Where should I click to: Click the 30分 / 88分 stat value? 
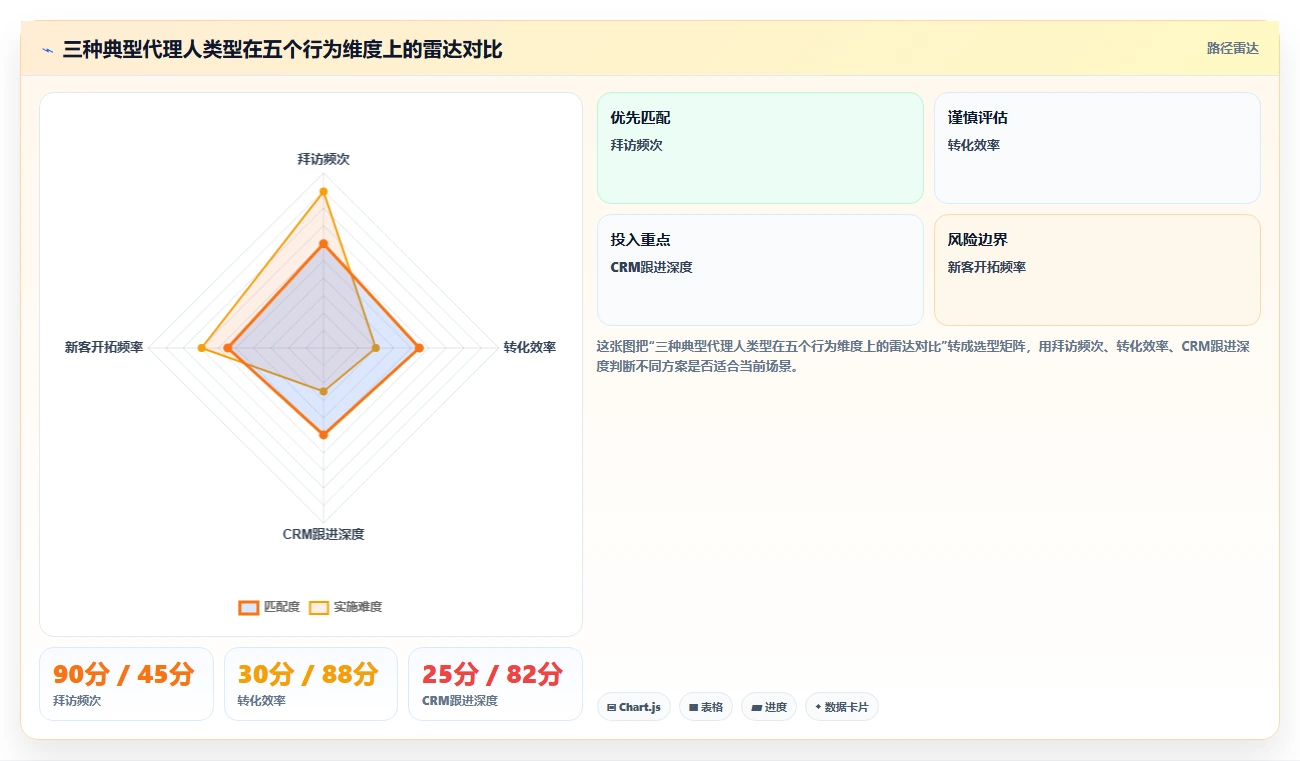point(308,675)
